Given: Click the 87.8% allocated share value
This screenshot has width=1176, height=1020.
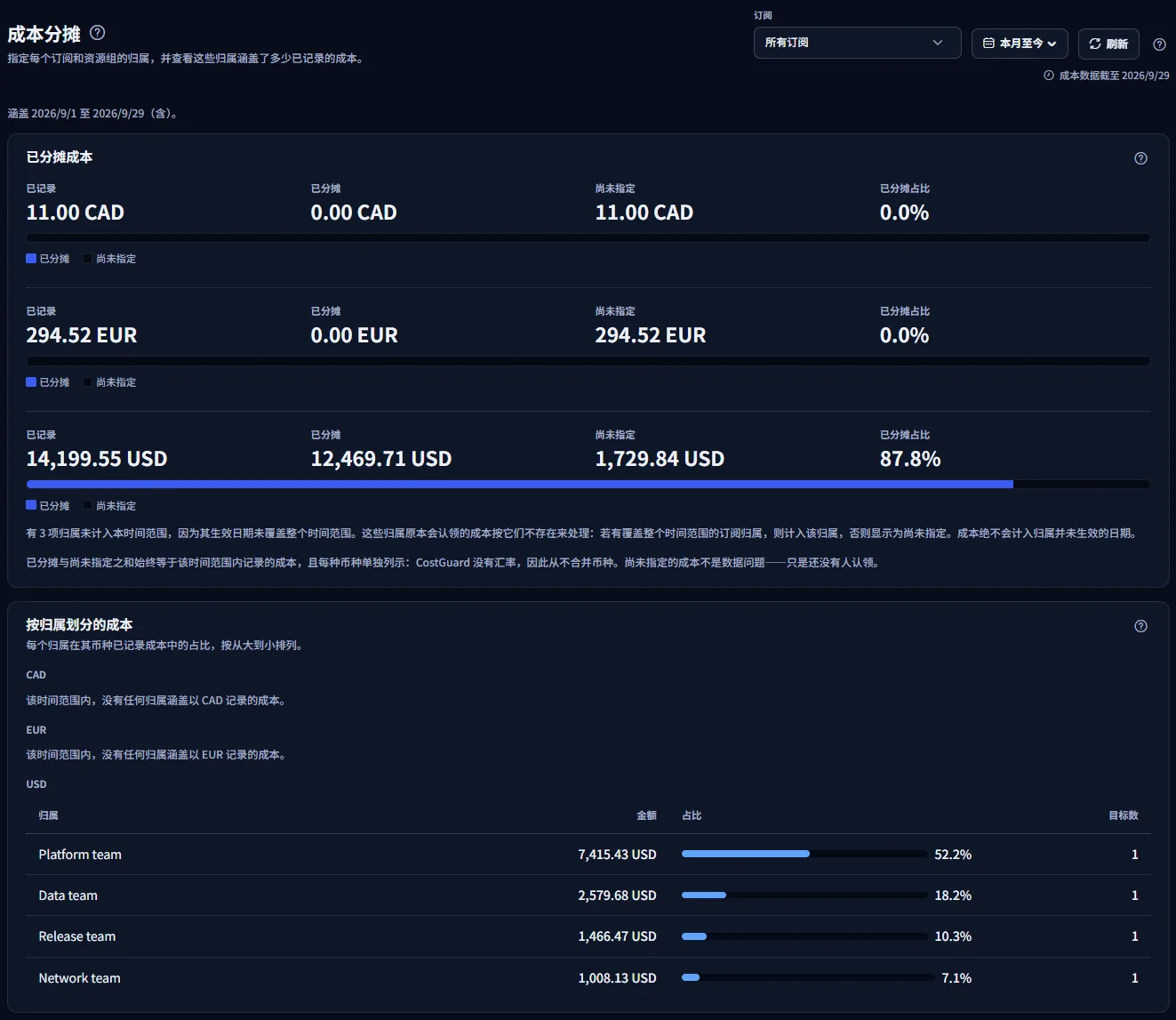Looking at the screenshot, I should [910, 459].
